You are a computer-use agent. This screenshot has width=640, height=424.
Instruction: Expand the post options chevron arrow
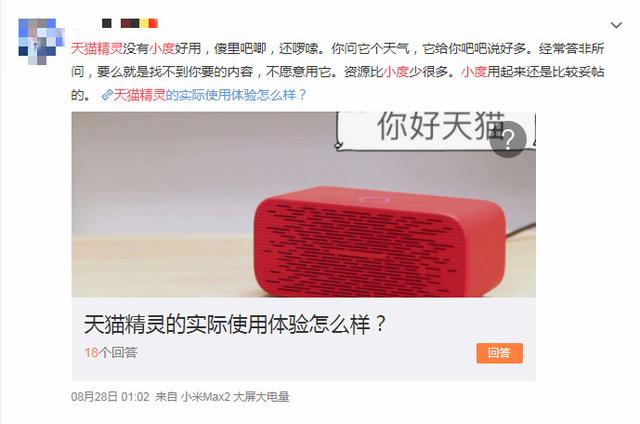coord(616,25)
